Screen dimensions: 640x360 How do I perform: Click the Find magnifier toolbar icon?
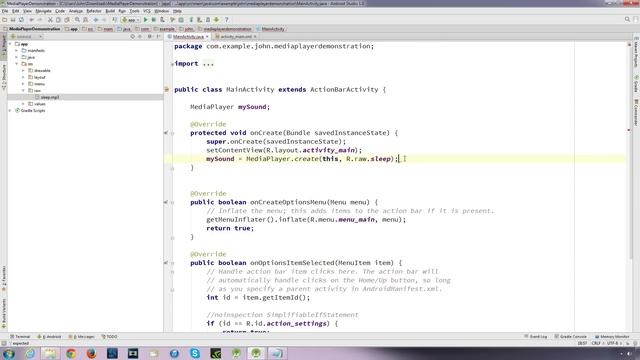pyautogui.click(x=77, y=20)
